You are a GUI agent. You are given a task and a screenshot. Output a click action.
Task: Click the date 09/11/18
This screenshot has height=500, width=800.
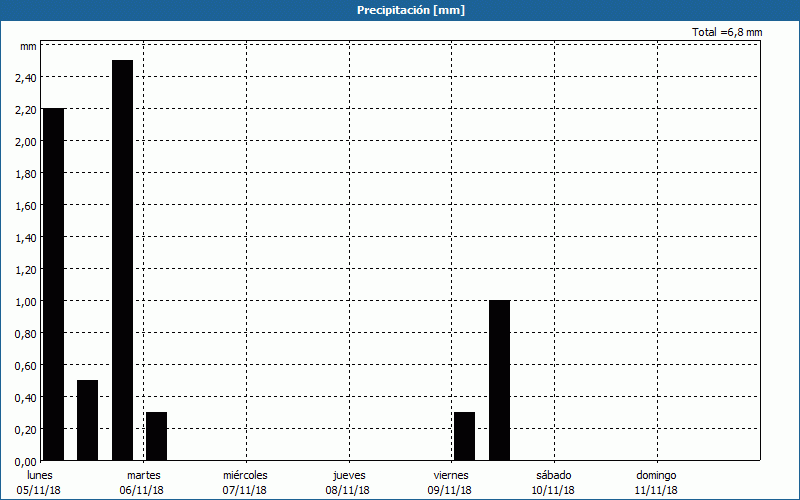(x=449, y=490)
